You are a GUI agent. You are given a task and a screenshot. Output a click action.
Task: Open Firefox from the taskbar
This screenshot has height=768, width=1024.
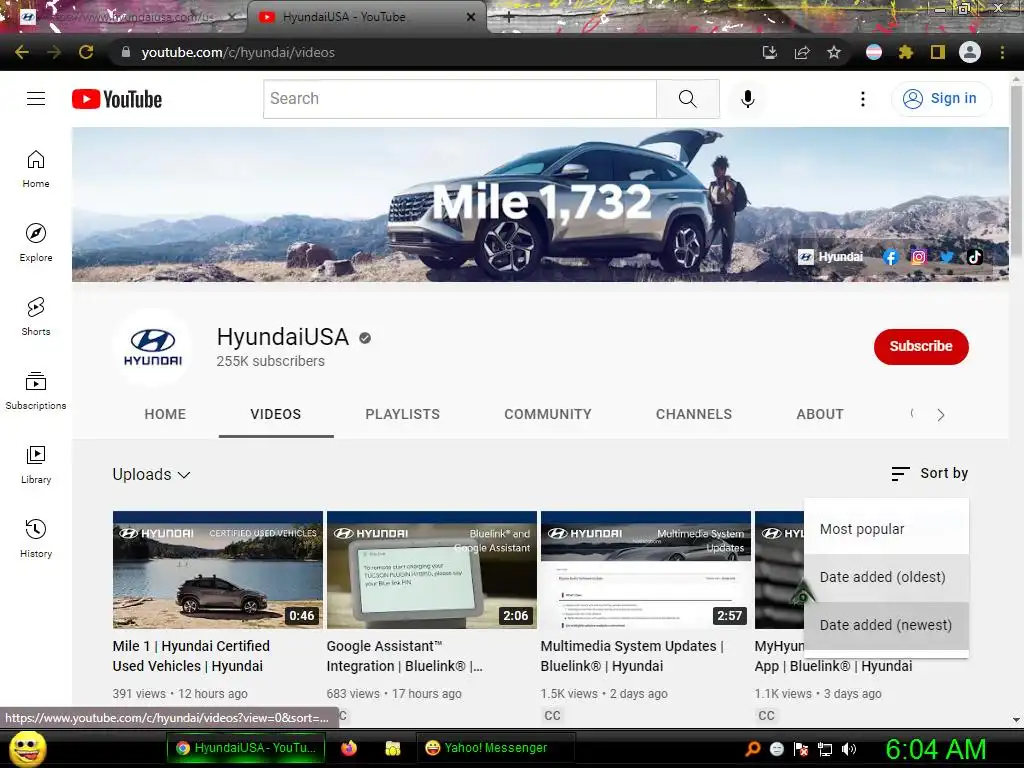[x=349, y=748]
